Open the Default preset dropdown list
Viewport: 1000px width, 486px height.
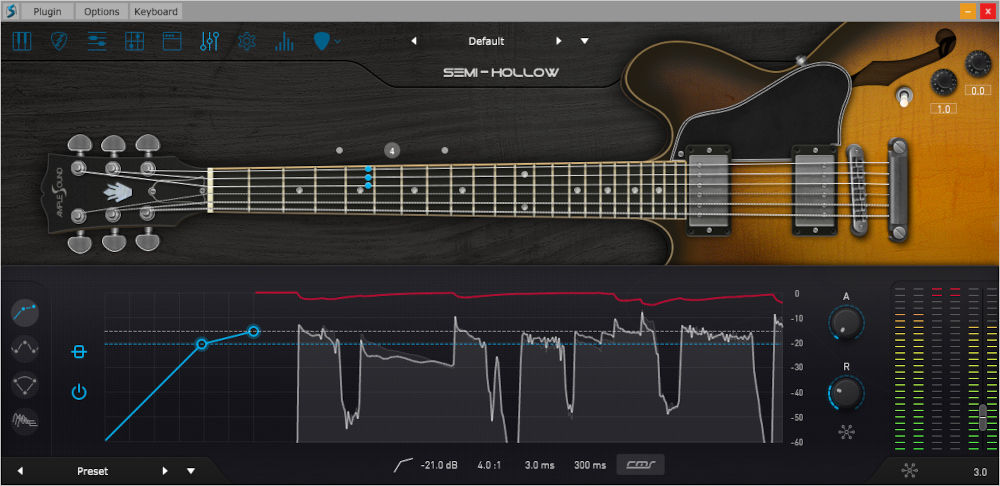pyautogui.click(x=584, y=41)
